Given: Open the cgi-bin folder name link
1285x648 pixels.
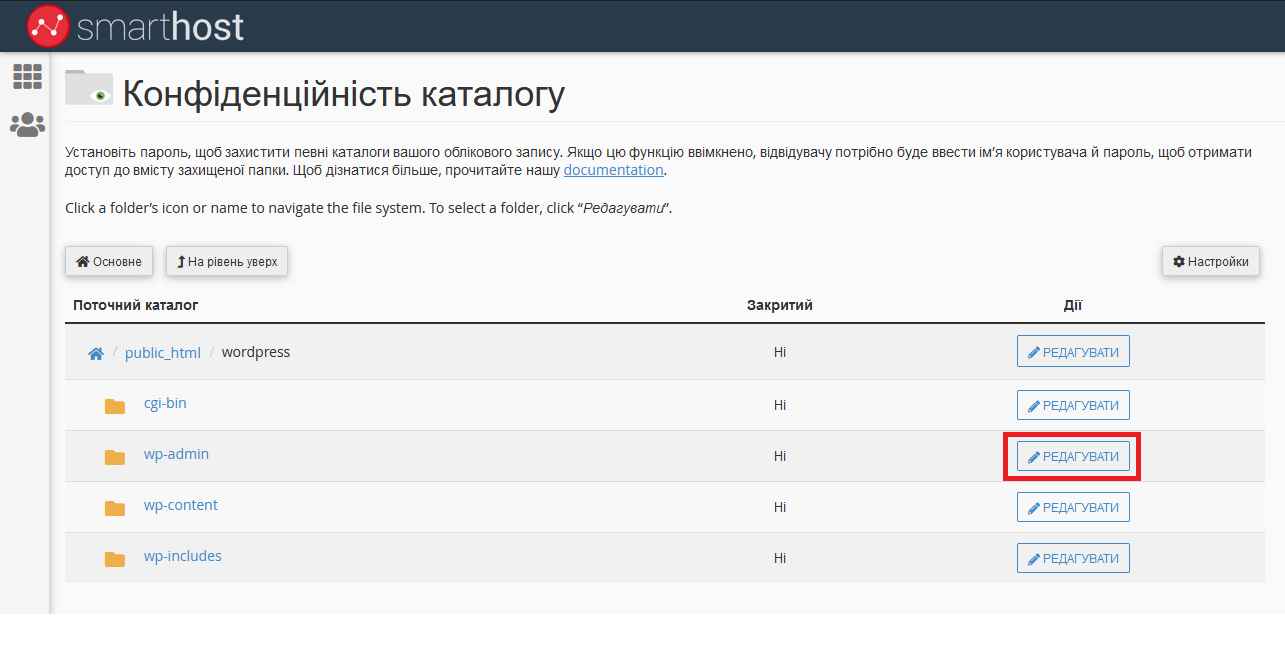Looking at the screenshot, I should (165, 404).
